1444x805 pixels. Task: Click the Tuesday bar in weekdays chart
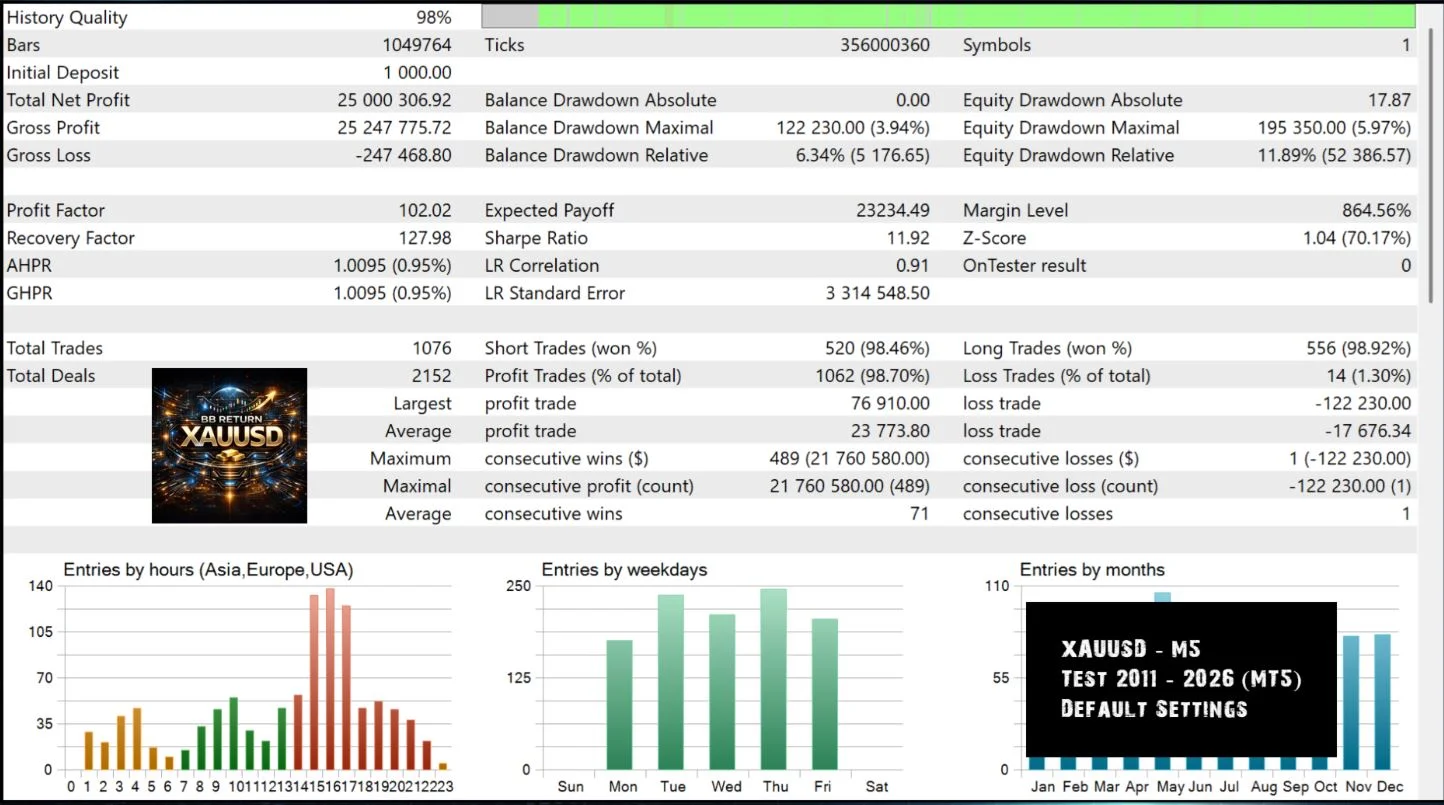(x=671, y=682)
